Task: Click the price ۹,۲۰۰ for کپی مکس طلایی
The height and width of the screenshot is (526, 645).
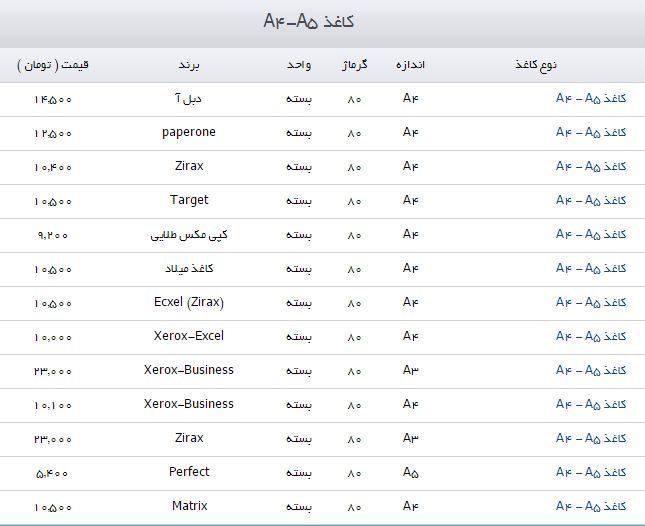Action: [53, 236]
